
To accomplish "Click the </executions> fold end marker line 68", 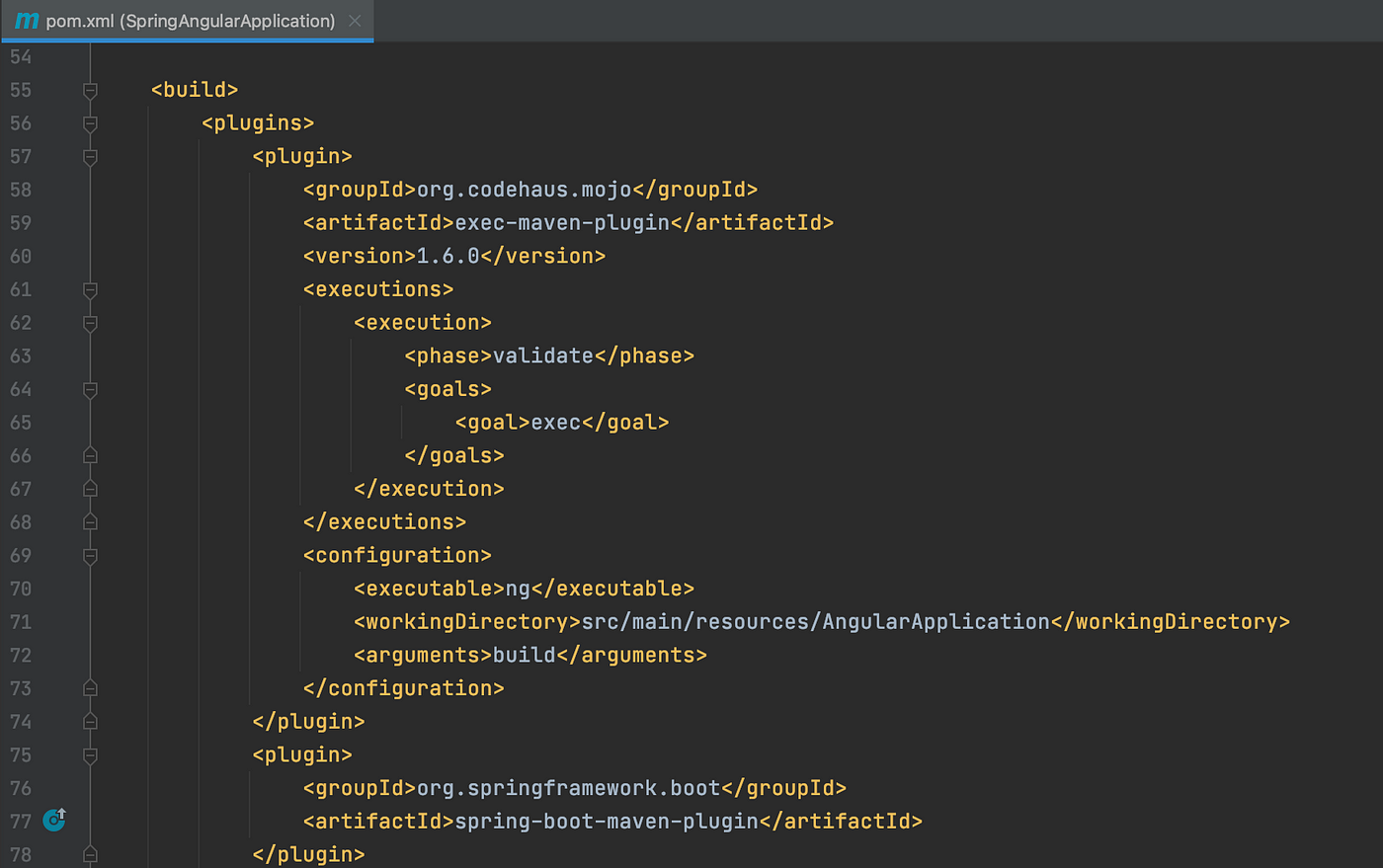I will pyautogui.click(x=90, y=521).
